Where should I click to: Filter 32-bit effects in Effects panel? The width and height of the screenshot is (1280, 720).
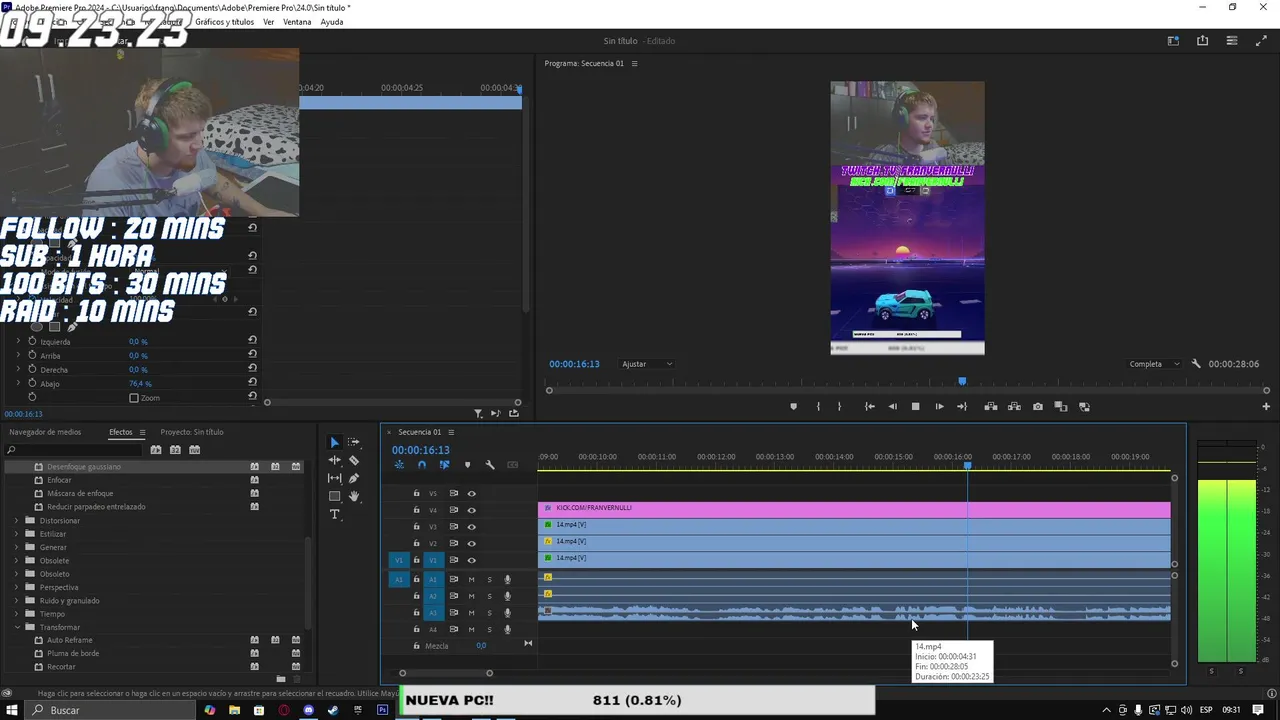click(x=175, y=450)
